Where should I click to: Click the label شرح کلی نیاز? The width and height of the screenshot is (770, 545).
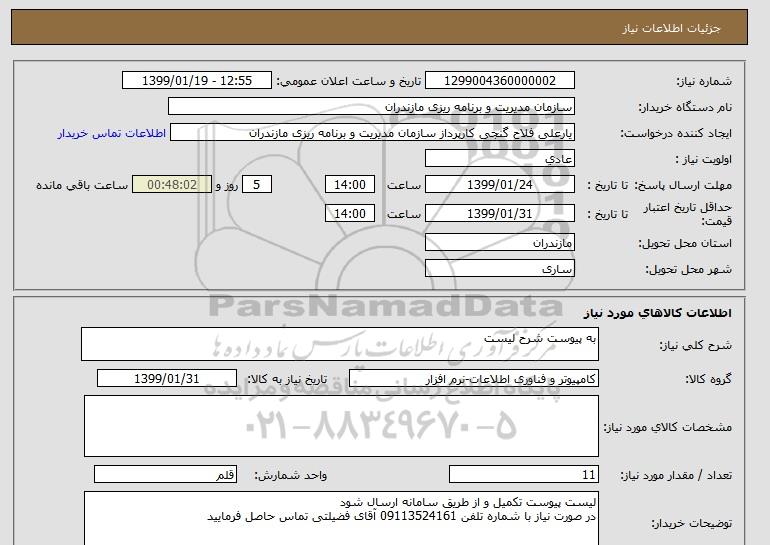(x=695, y=346)
